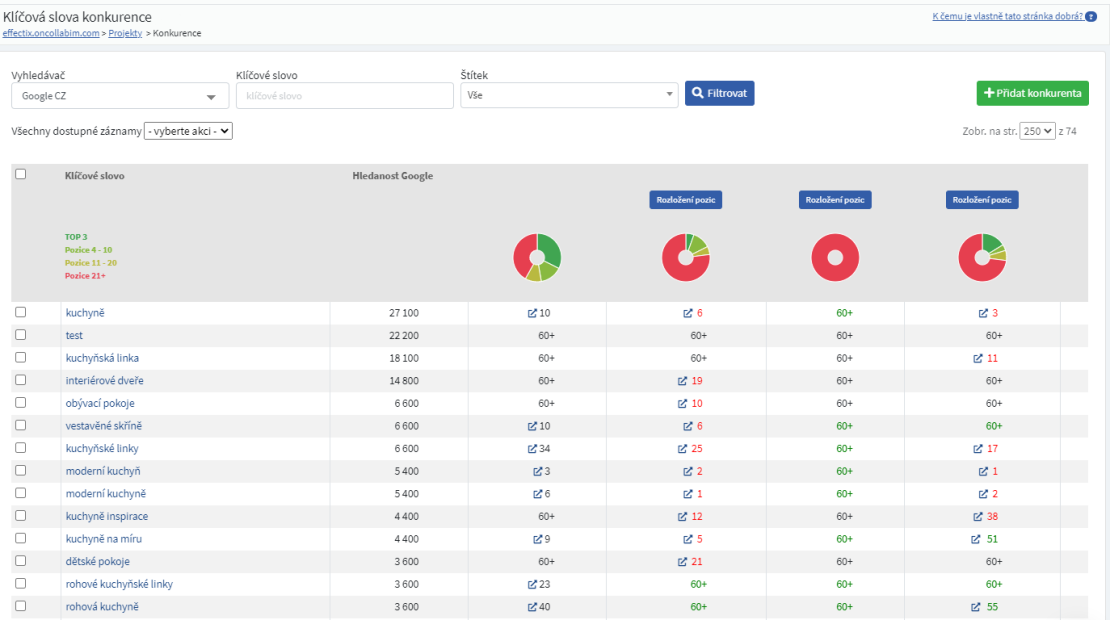Image resolution: width=1110 pixels, height=620 pixels.
Task: Open external link icon beside red 1 in moderní kuchyně row
Action: (687, 494)
